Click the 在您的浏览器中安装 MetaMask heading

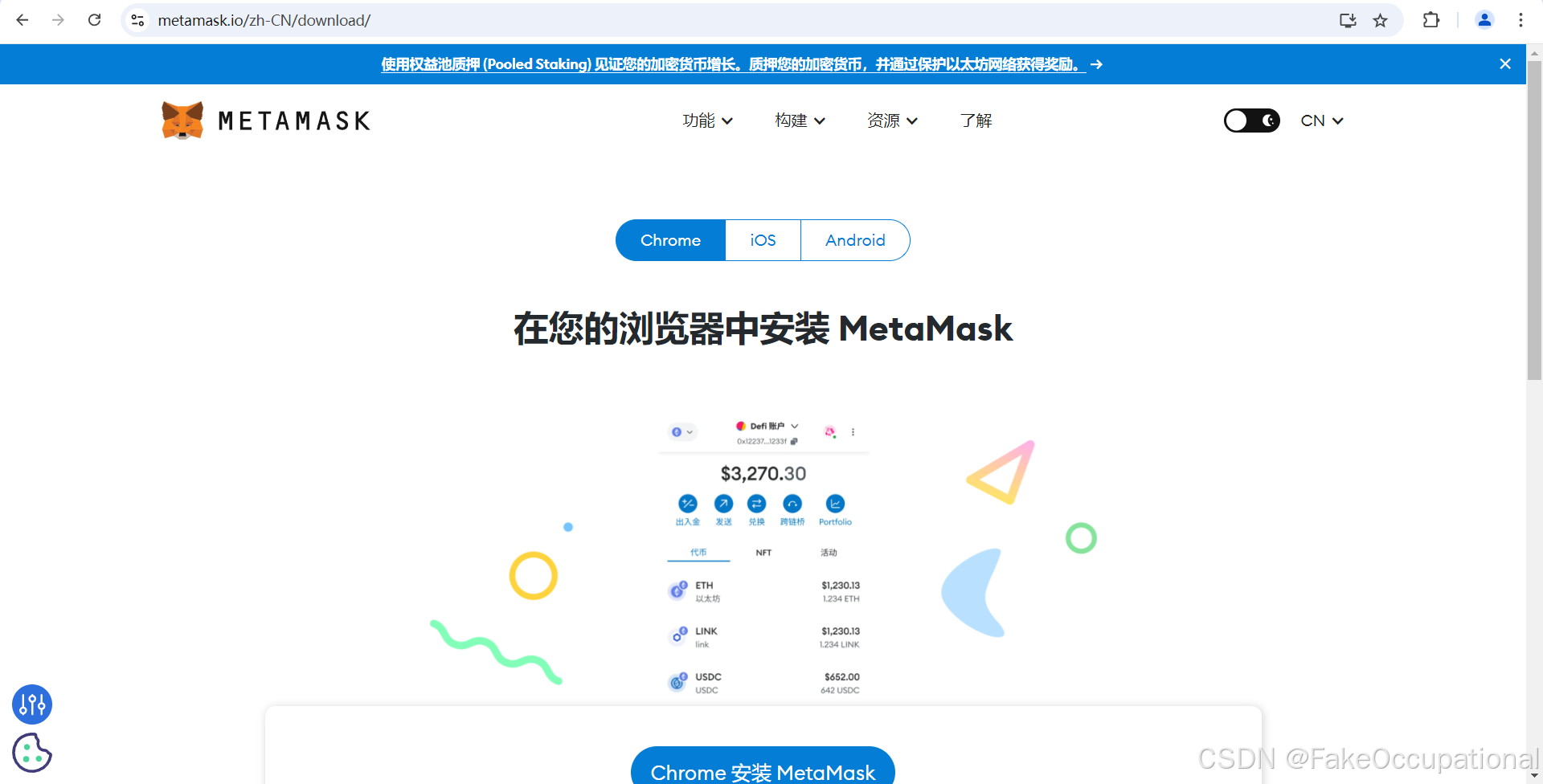click(x=763, y=329)
